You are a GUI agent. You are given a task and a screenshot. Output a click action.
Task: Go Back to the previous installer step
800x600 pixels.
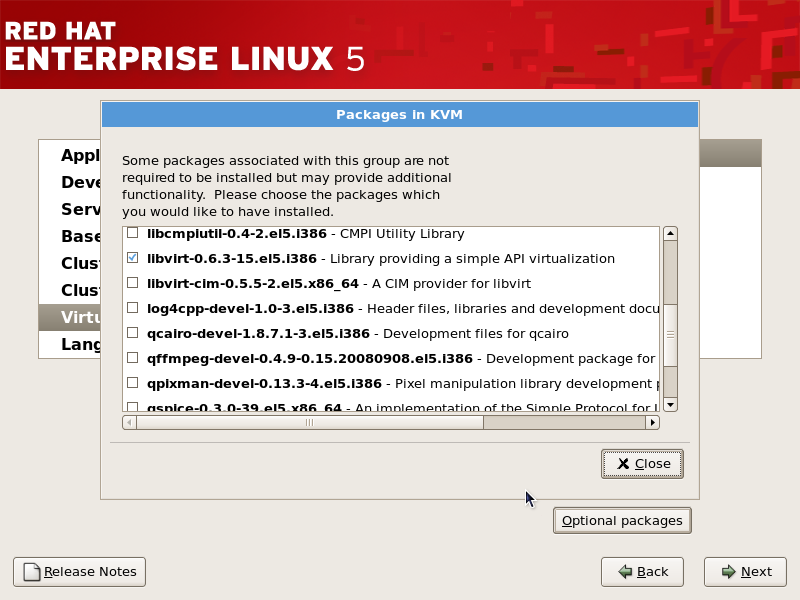642,572
